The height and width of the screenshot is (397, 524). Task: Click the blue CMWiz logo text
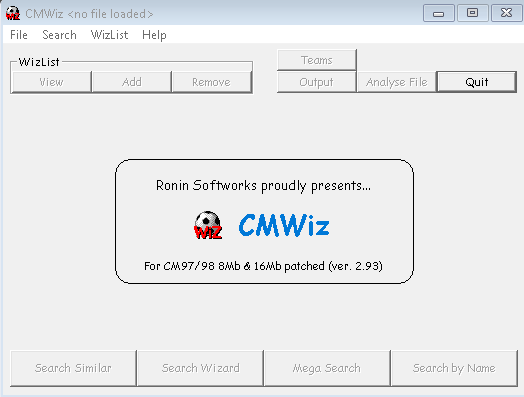(x=284, y=225)
